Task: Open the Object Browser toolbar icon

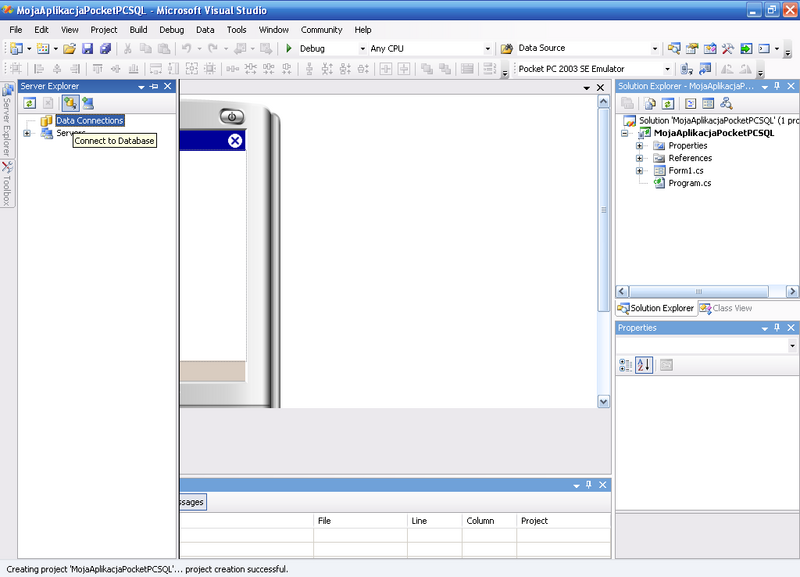Action: 710,48
